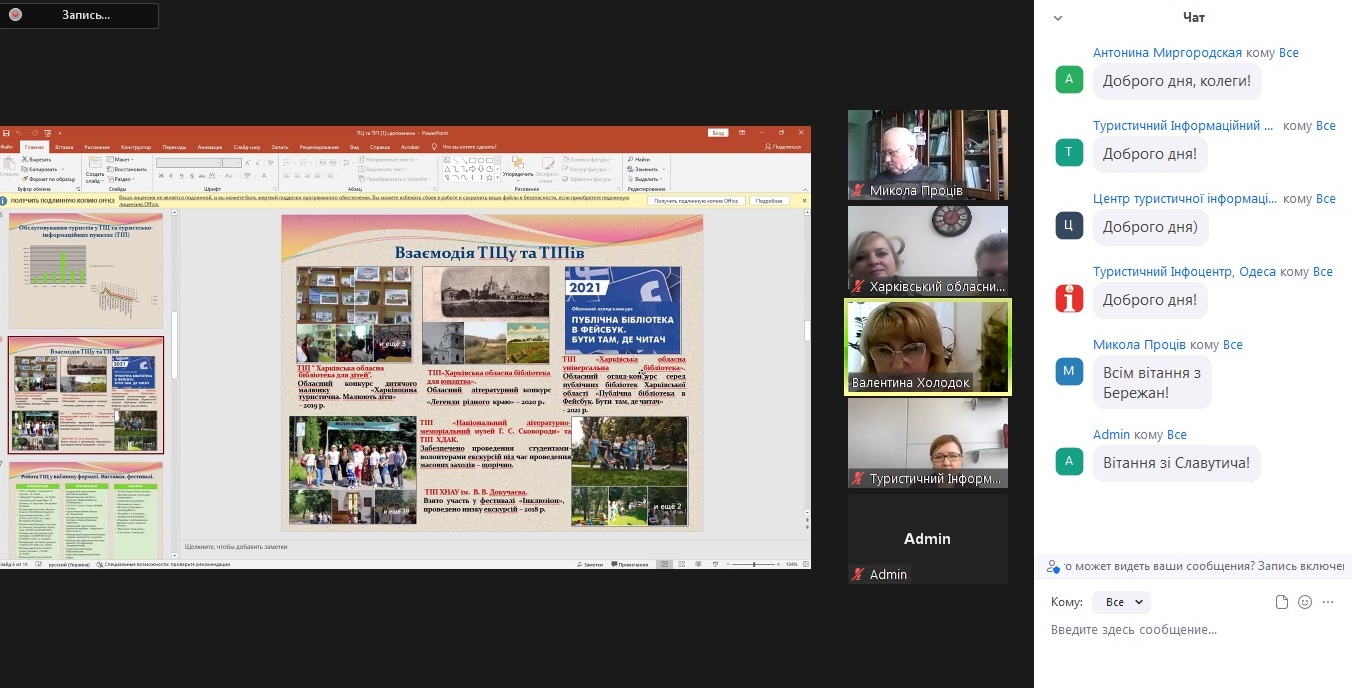Expand the 'Кому: Все' recipient dropdown
The width and height of the screenshot is (1352, 688).
pyautogui.click(x=1121, y=602)
